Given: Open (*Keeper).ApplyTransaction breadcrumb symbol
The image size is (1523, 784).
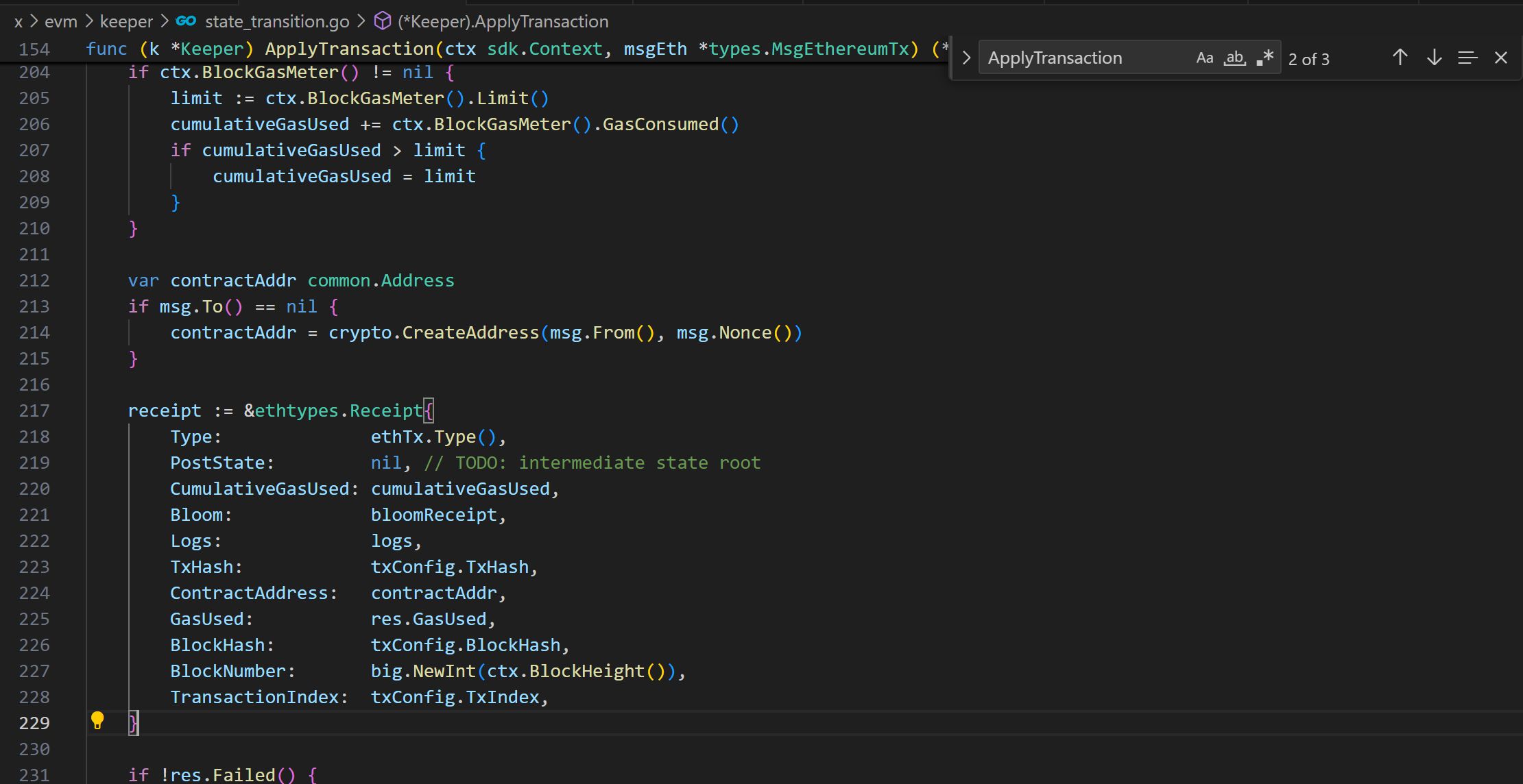Looking at the screenshot, I should click(503, 22).
